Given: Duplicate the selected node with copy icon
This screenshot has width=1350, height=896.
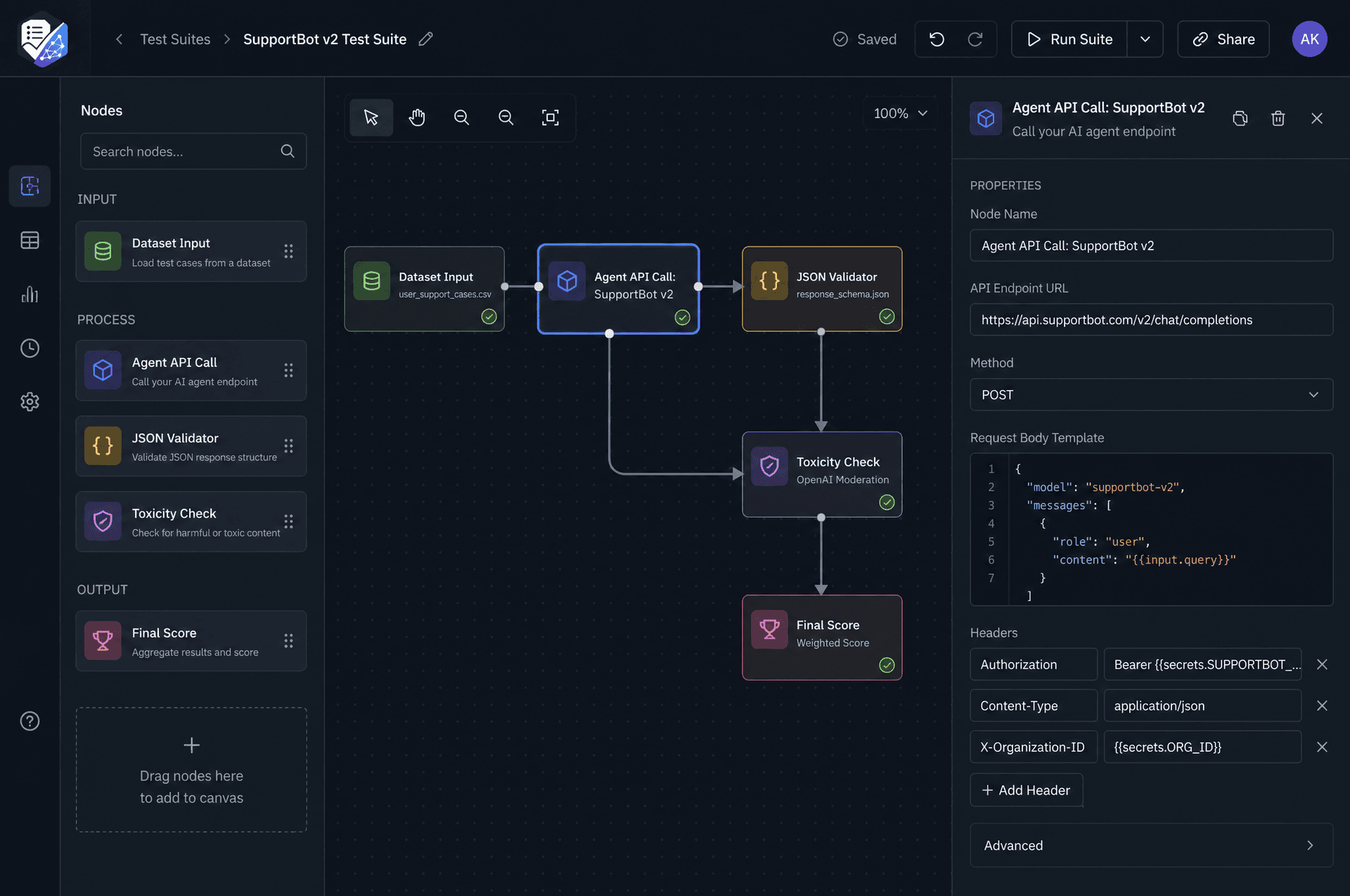Looking at the screenshot, I should (x=1240, y=118).
